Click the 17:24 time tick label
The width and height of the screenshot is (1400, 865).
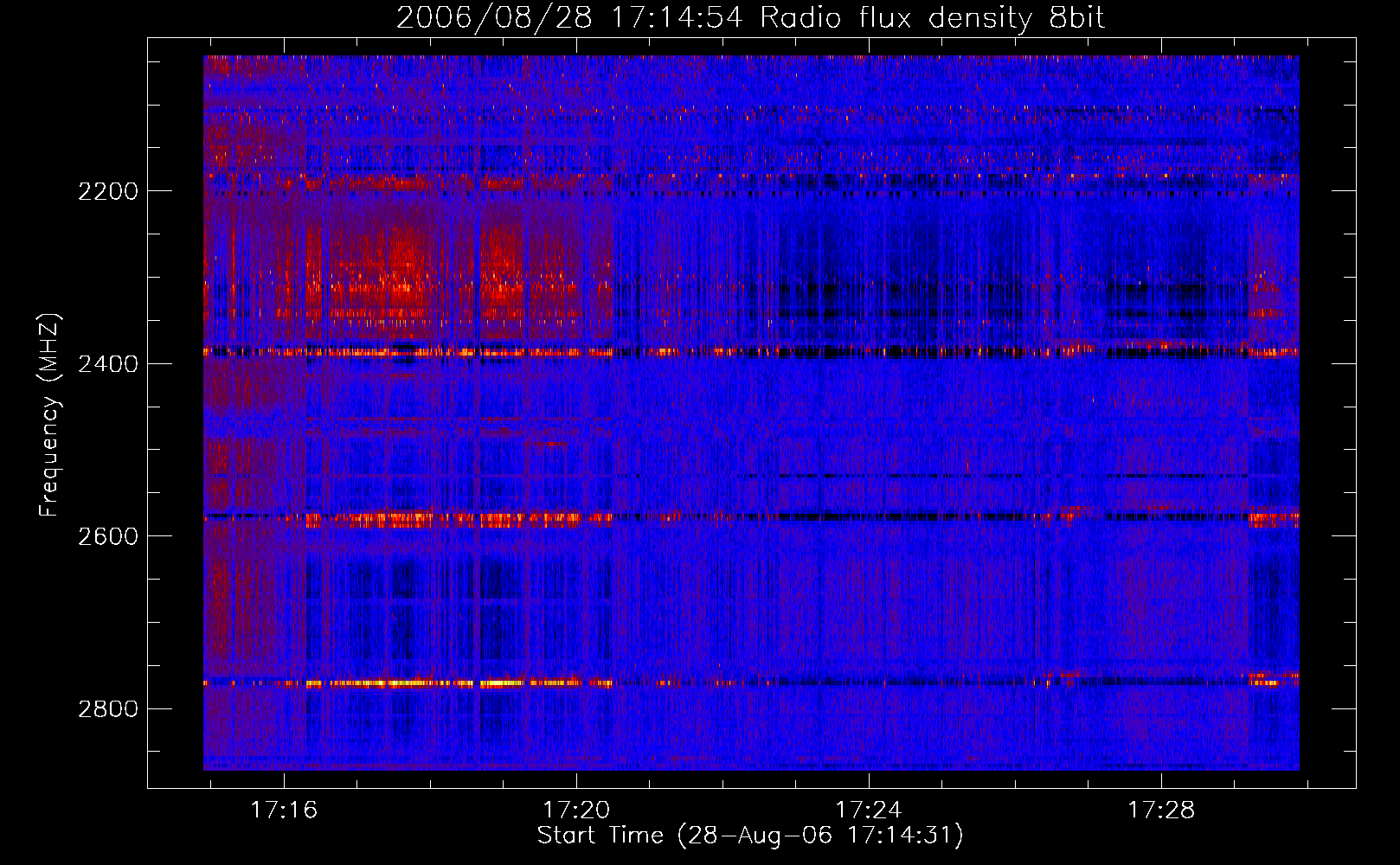(868, 811)
